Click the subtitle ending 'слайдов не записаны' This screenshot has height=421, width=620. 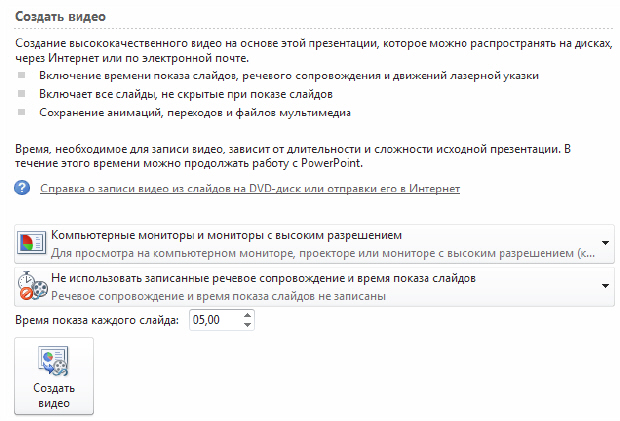[x=218, y=296]
